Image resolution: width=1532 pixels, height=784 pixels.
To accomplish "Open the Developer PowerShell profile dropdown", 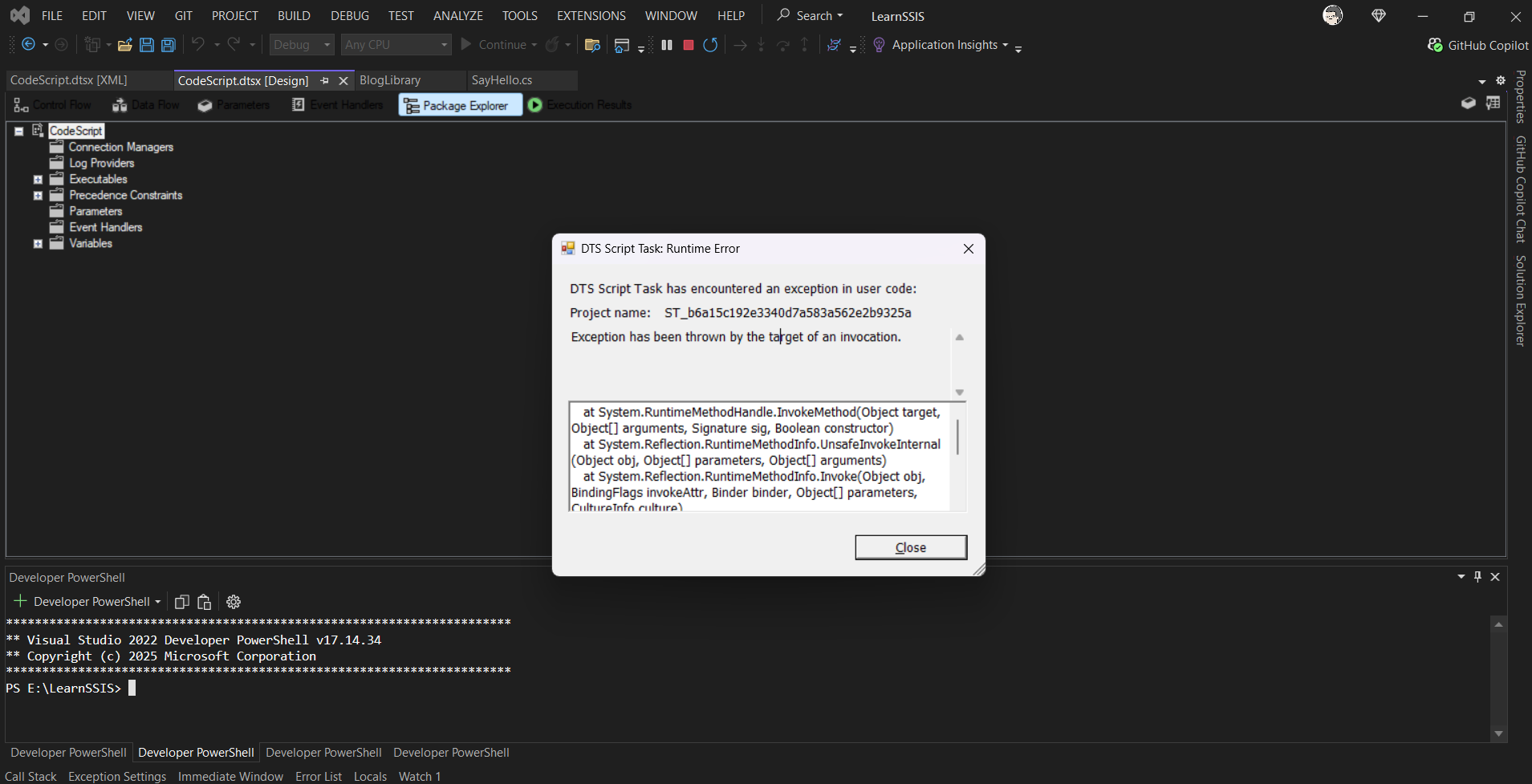I will [158, 602].
